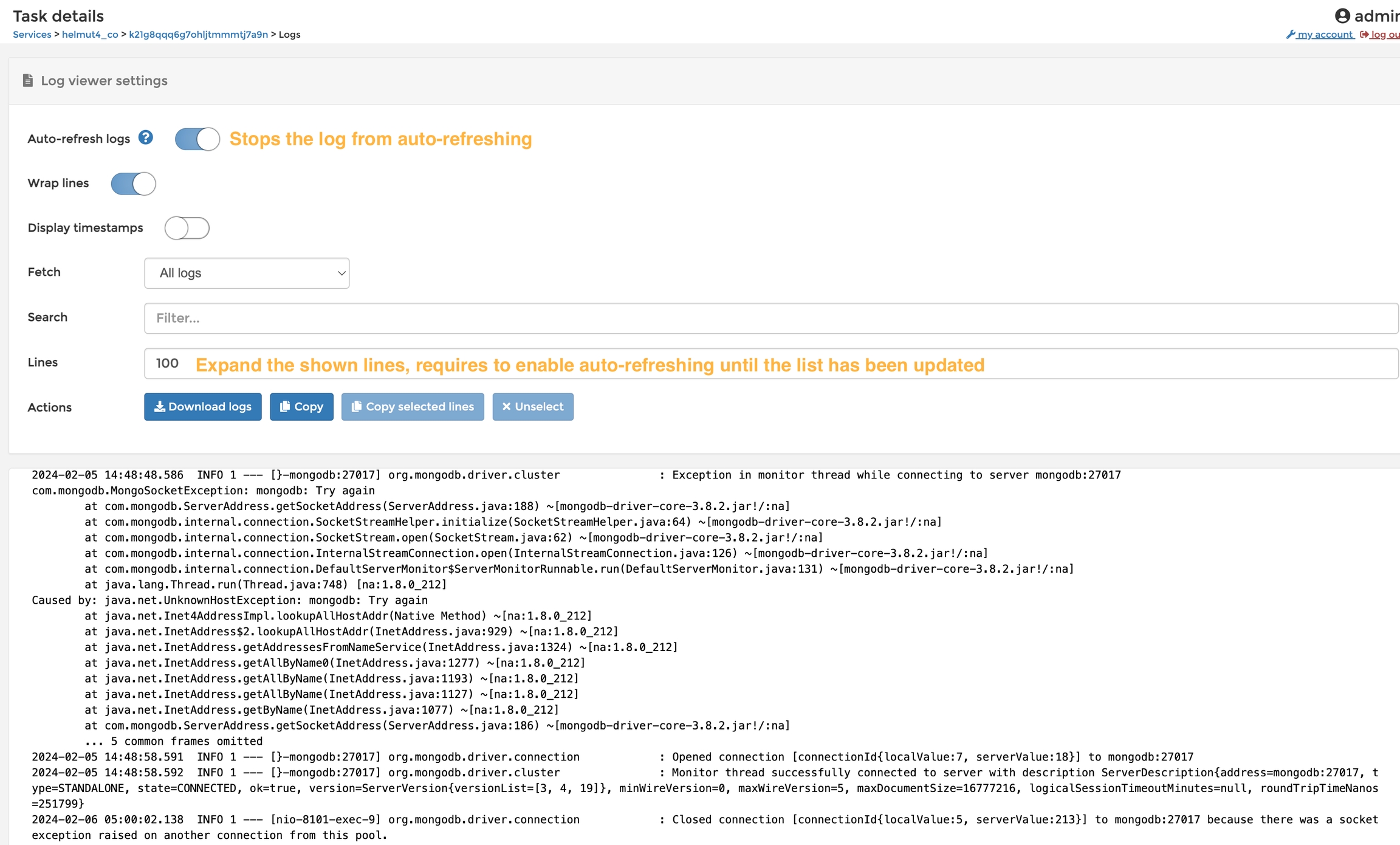Image resolution: width=1400 pixels, height=845 pixels.
Task: Click the Log viewer settings document icon
Action: point(27,80)
